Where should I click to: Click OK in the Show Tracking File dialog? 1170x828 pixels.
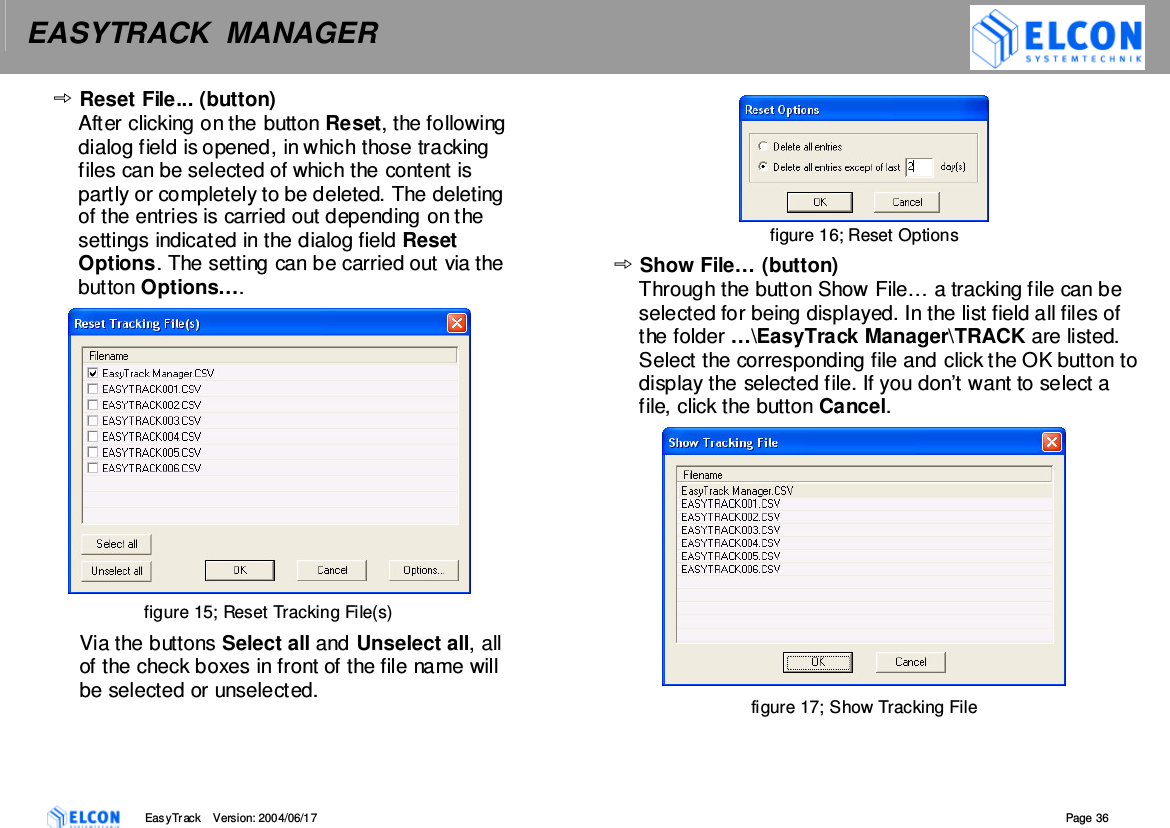(818, 662)
